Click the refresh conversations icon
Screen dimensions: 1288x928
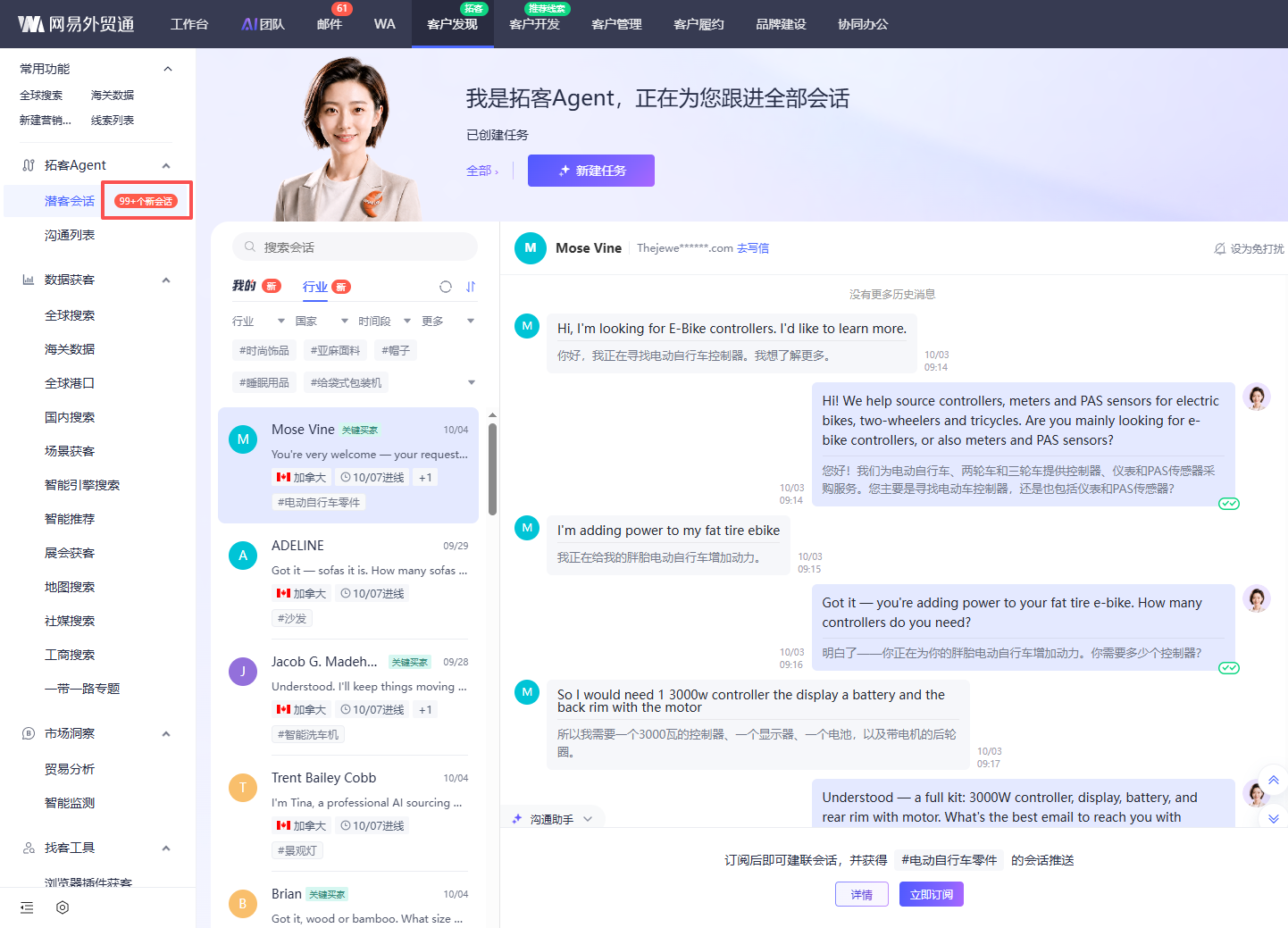click(446, 287)
